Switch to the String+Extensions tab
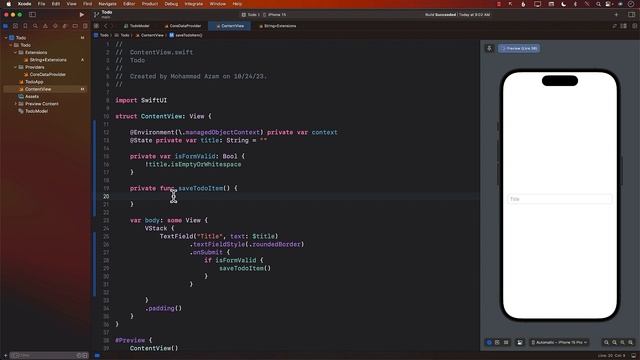The image size is (640, 360). [278, 26]
